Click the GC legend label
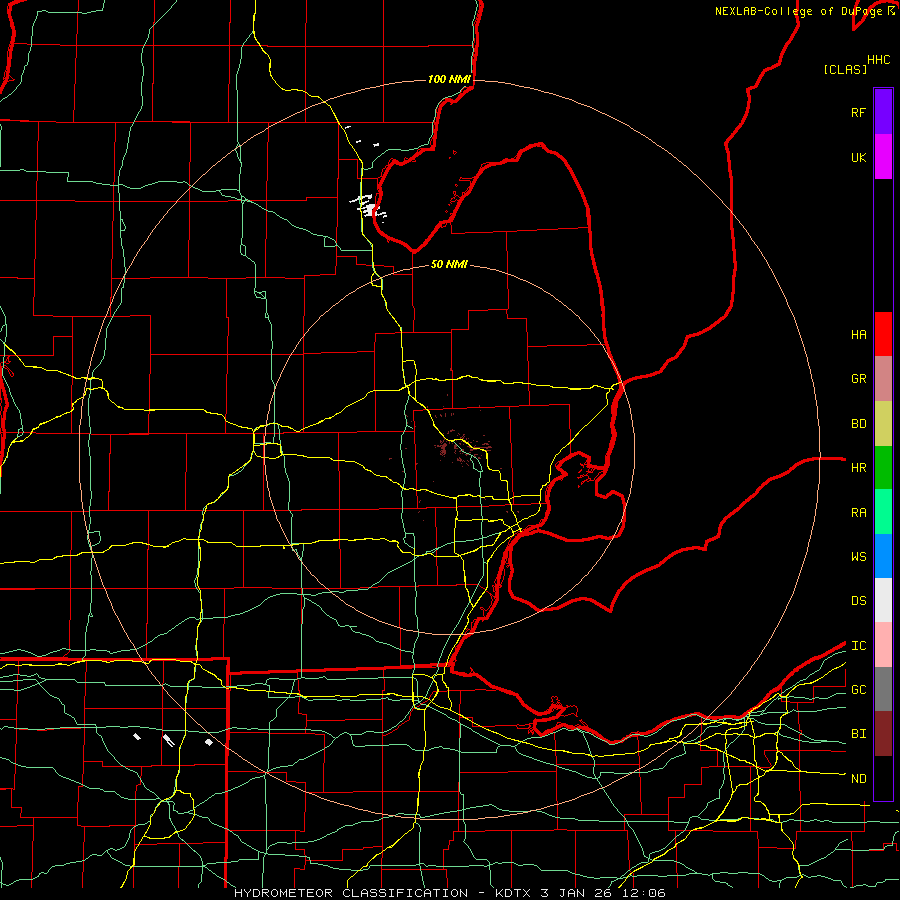 click(x=858, y=689)
